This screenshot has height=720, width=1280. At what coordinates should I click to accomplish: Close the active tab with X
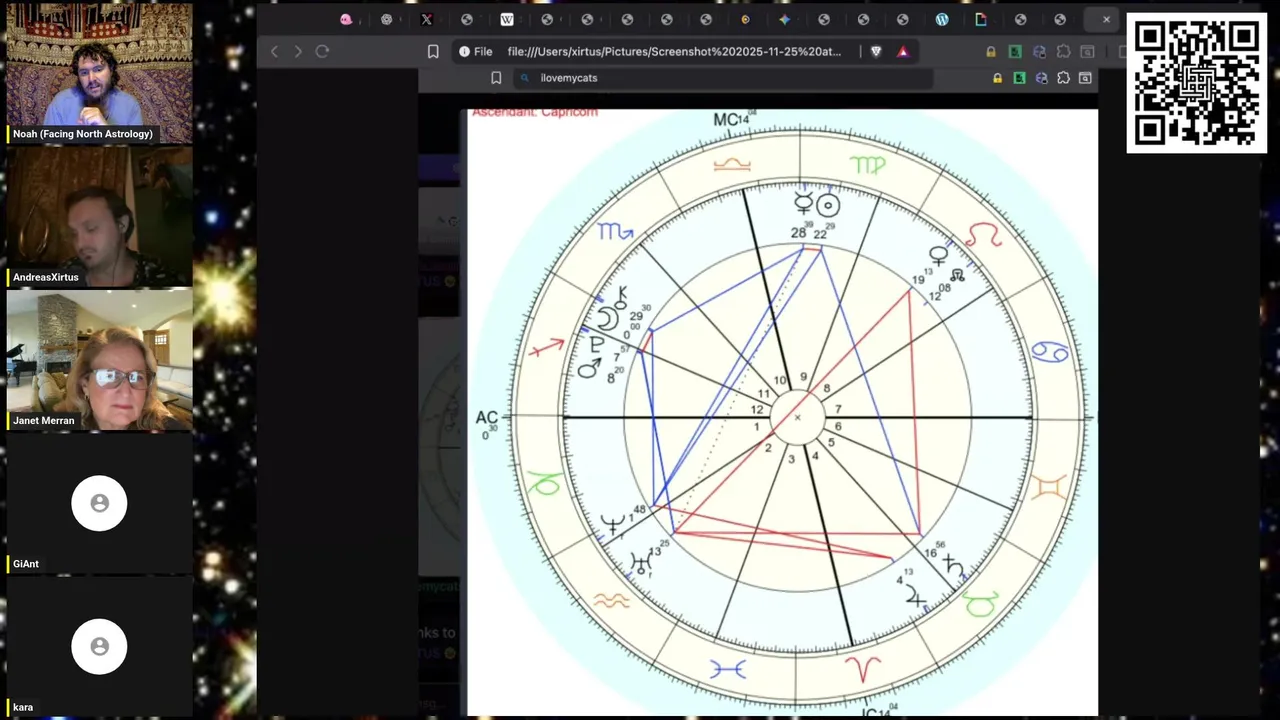1106,19
